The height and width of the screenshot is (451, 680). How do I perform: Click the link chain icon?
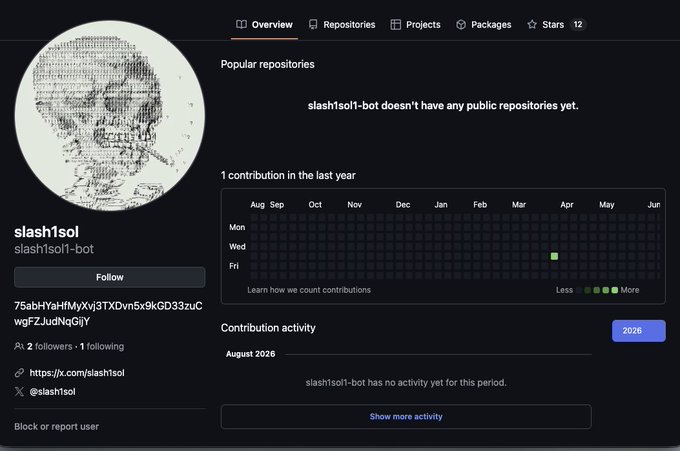click(19, 373)
